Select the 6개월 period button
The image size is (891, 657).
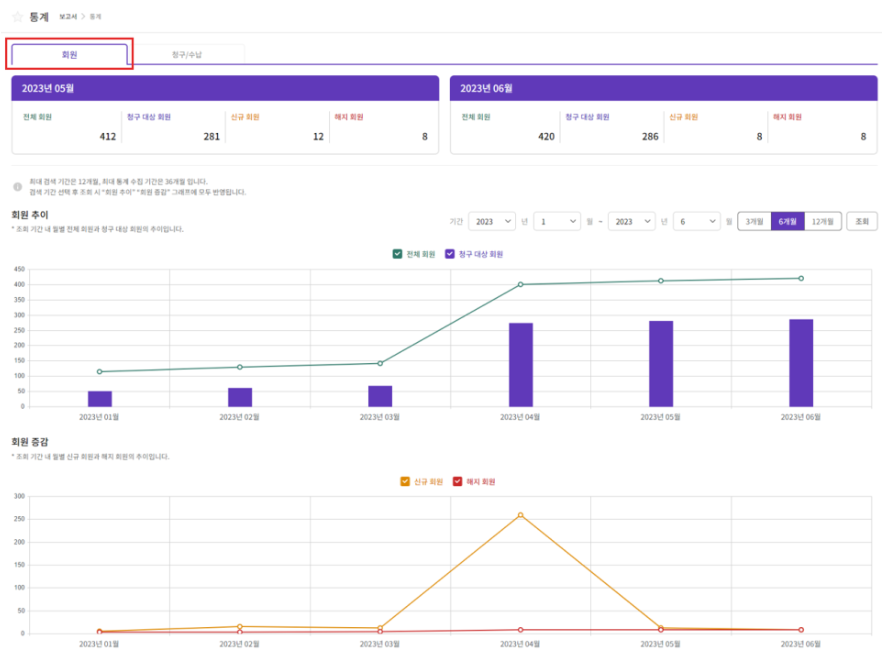(788, 222)
